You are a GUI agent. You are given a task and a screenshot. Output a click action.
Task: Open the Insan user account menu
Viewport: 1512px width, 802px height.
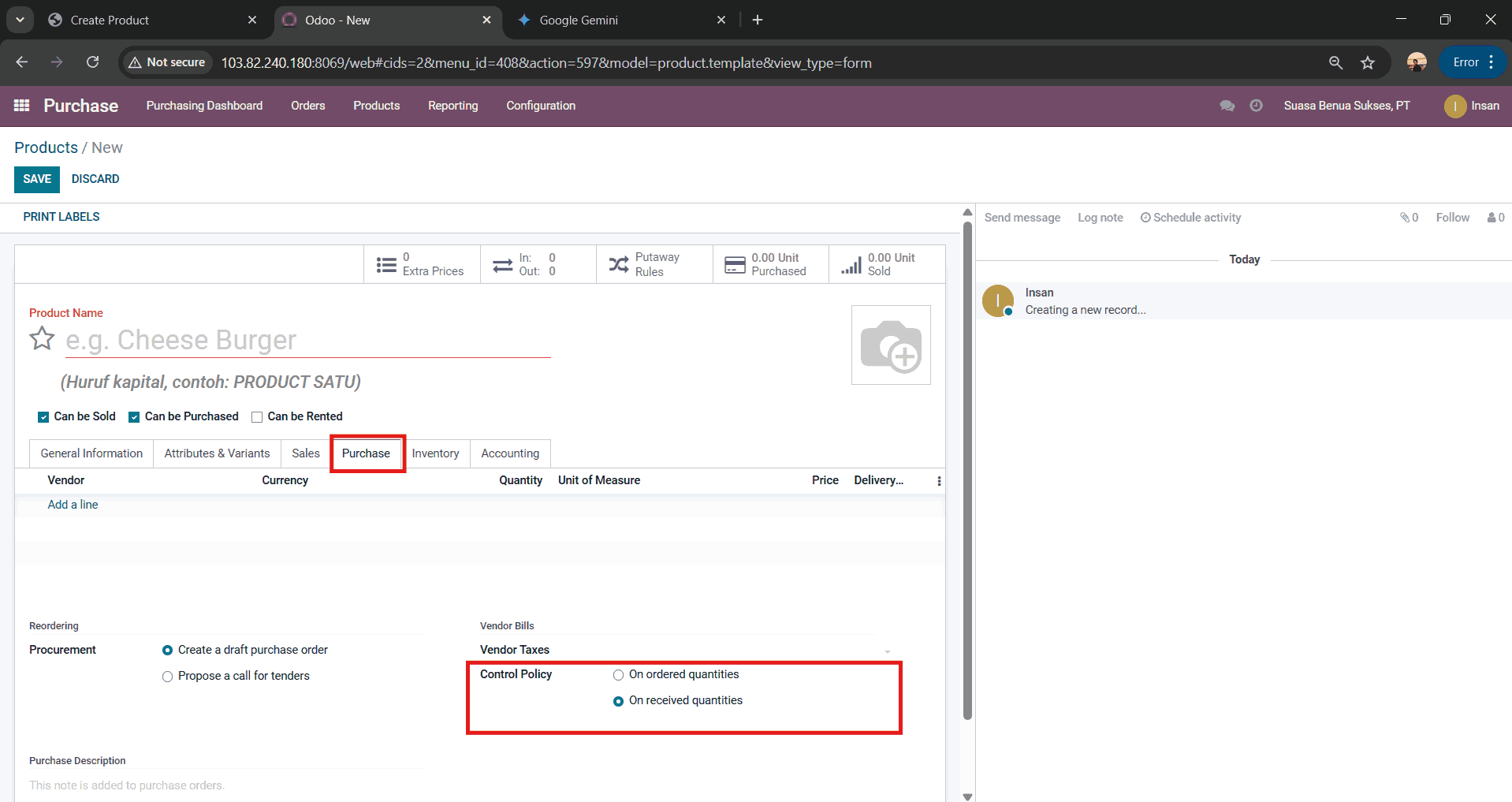[x=1471, y=106]
